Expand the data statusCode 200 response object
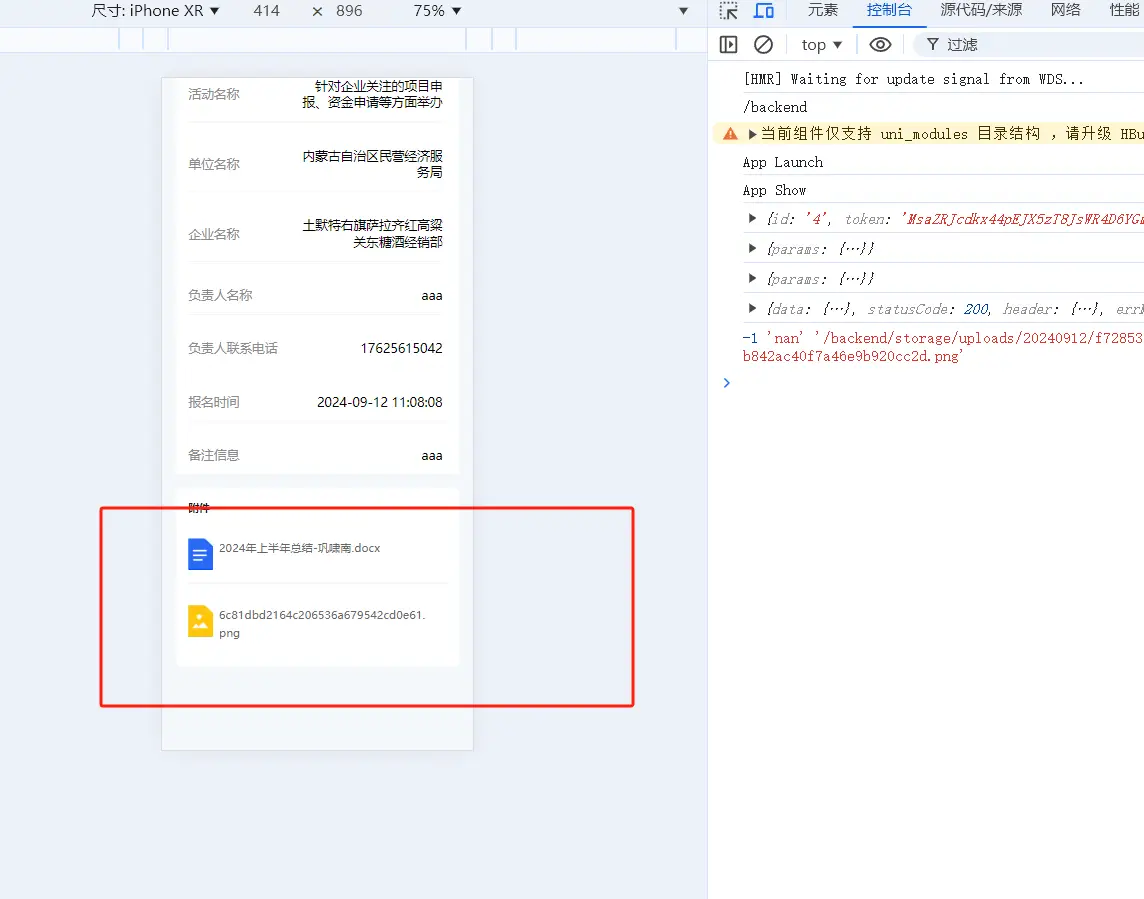This screenshot has width=1144, height=899. [752, 309]
